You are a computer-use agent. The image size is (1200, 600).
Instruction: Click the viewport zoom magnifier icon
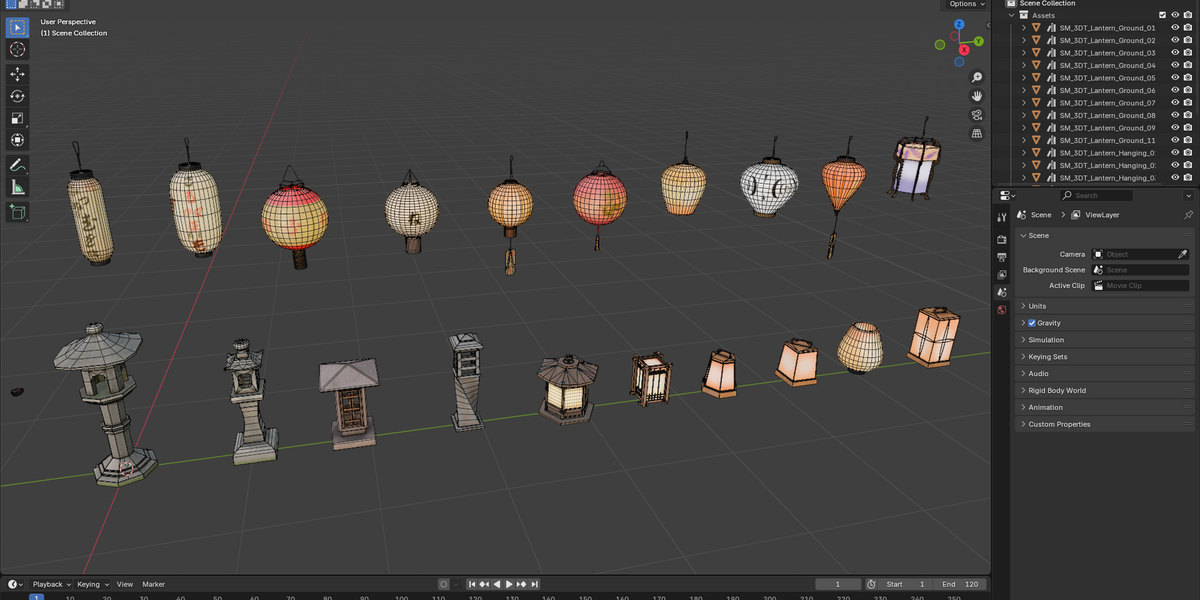[977, 77]
